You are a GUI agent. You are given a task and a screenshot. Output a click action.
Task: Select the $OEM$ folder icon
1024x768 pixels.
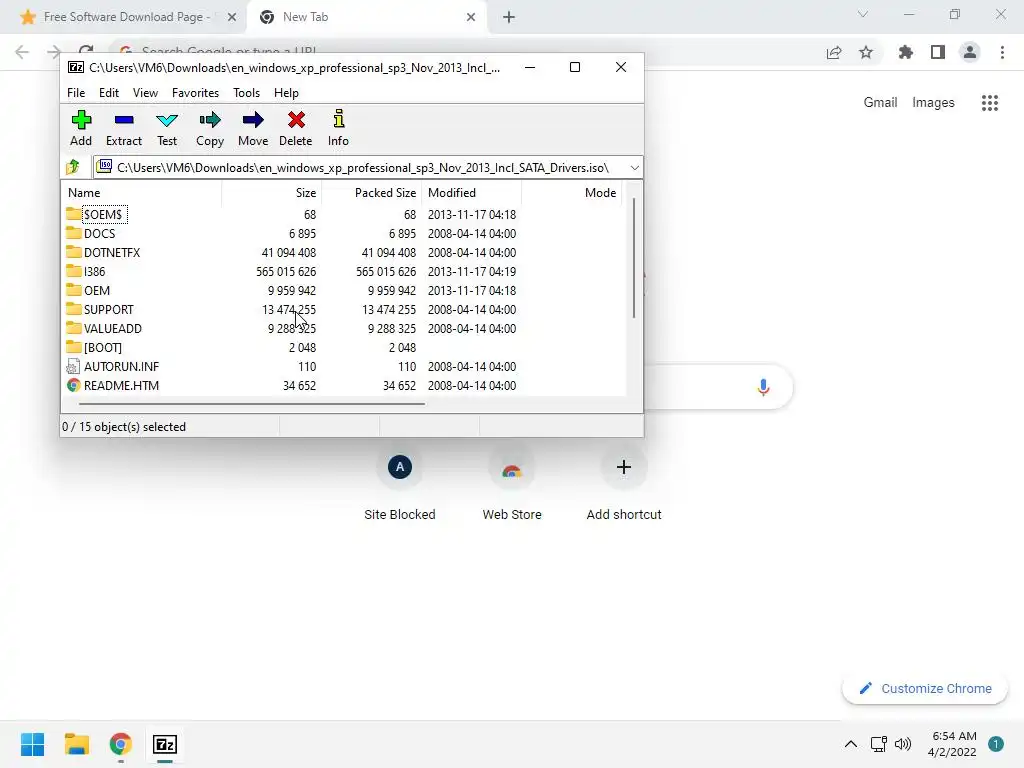[74, 214]
